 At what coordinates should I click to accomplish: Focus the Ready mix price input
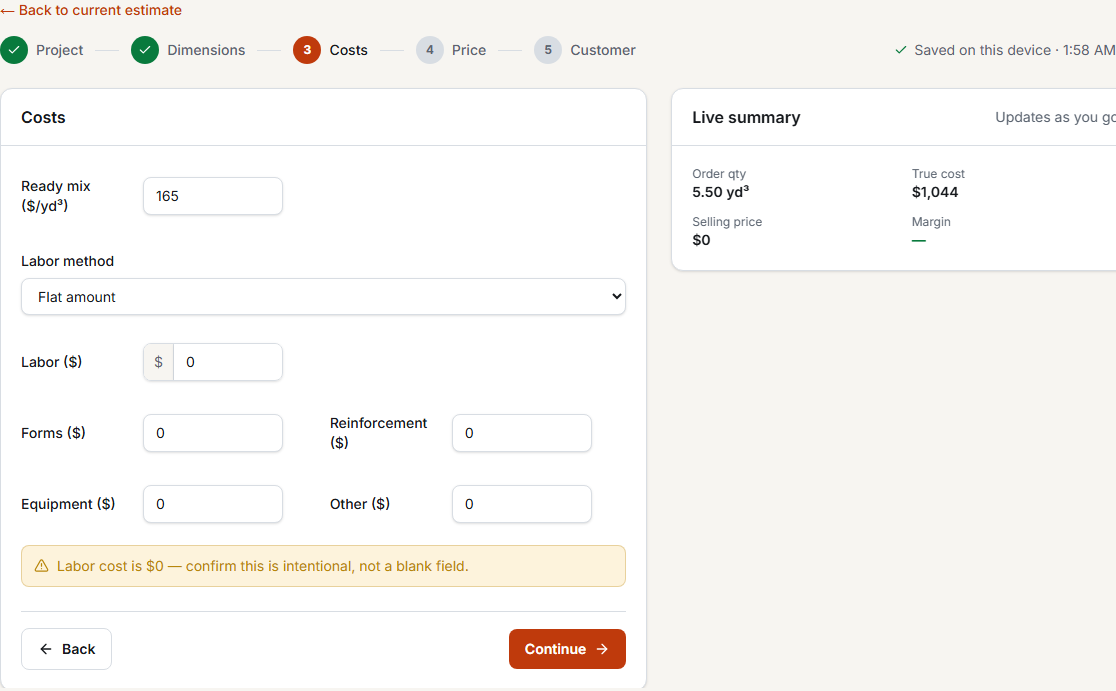coord(213,196)
